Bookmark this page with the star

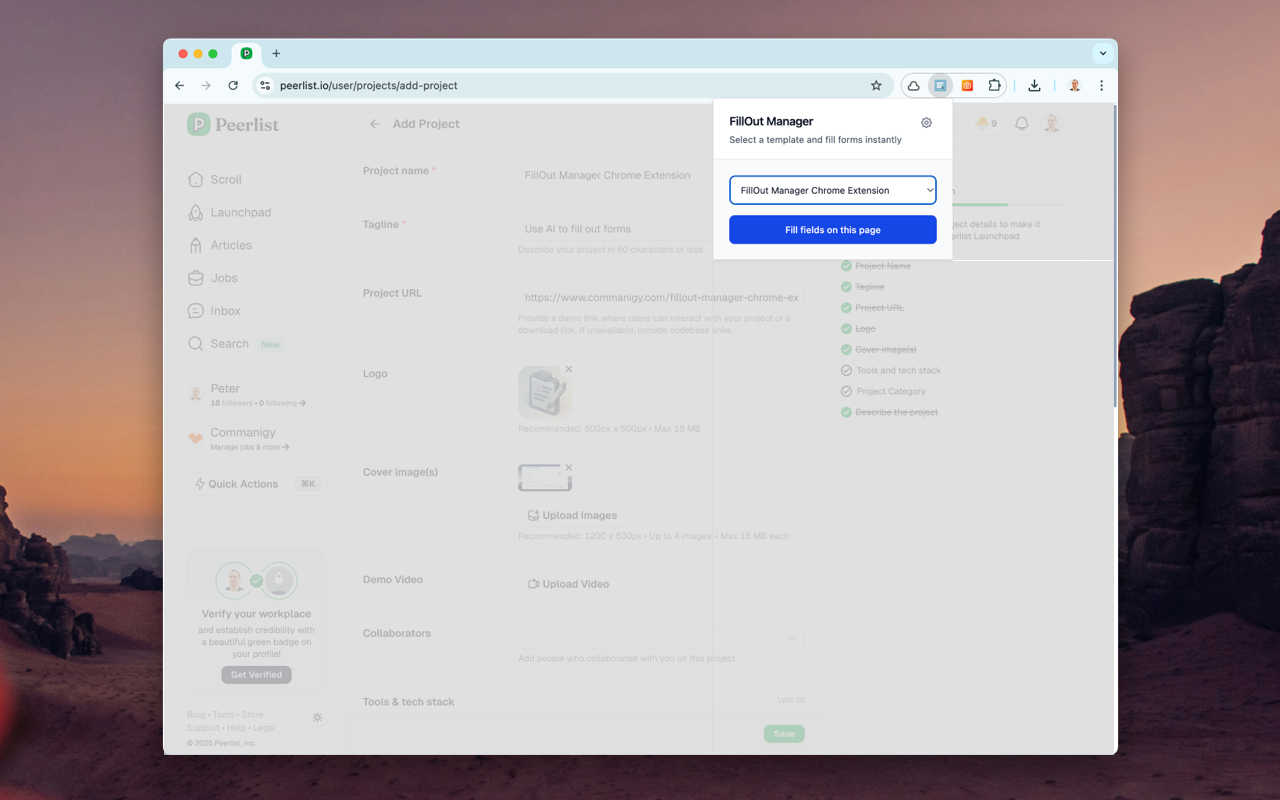point(876,86)
